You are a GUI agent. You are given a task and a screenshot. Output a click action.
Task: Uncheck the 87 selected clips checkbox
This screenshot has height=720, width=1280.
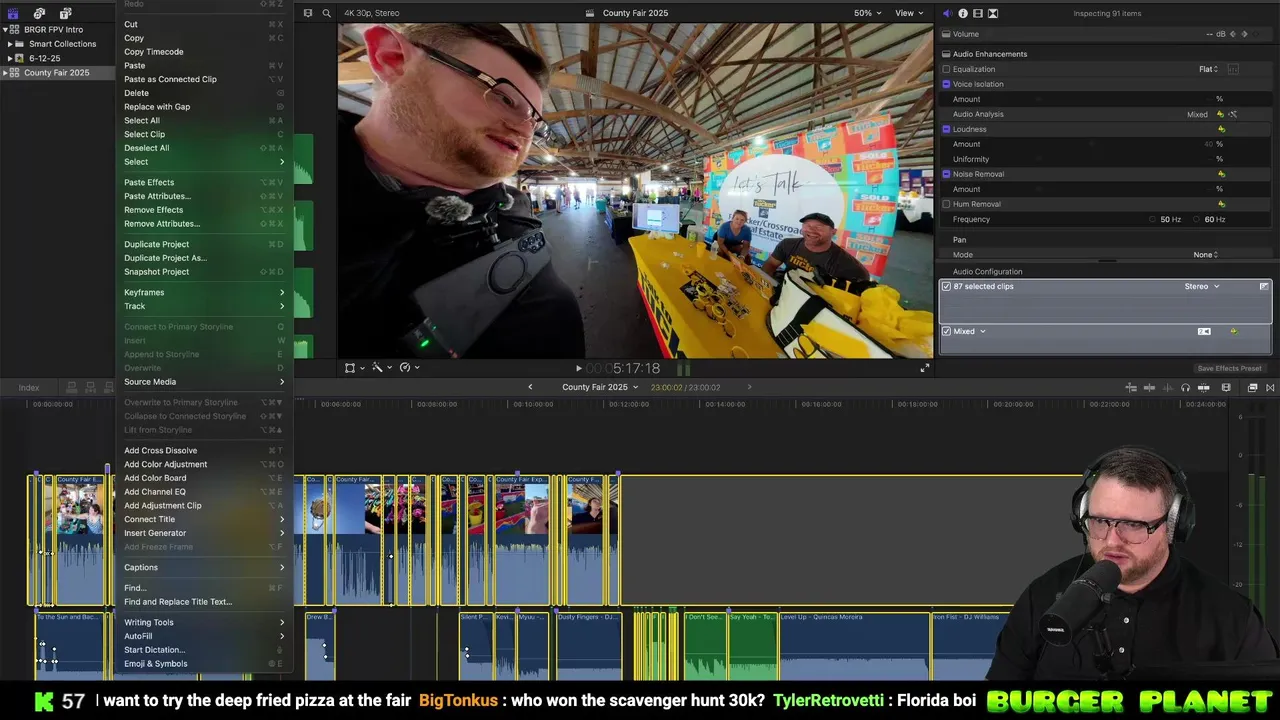[946, 286]
